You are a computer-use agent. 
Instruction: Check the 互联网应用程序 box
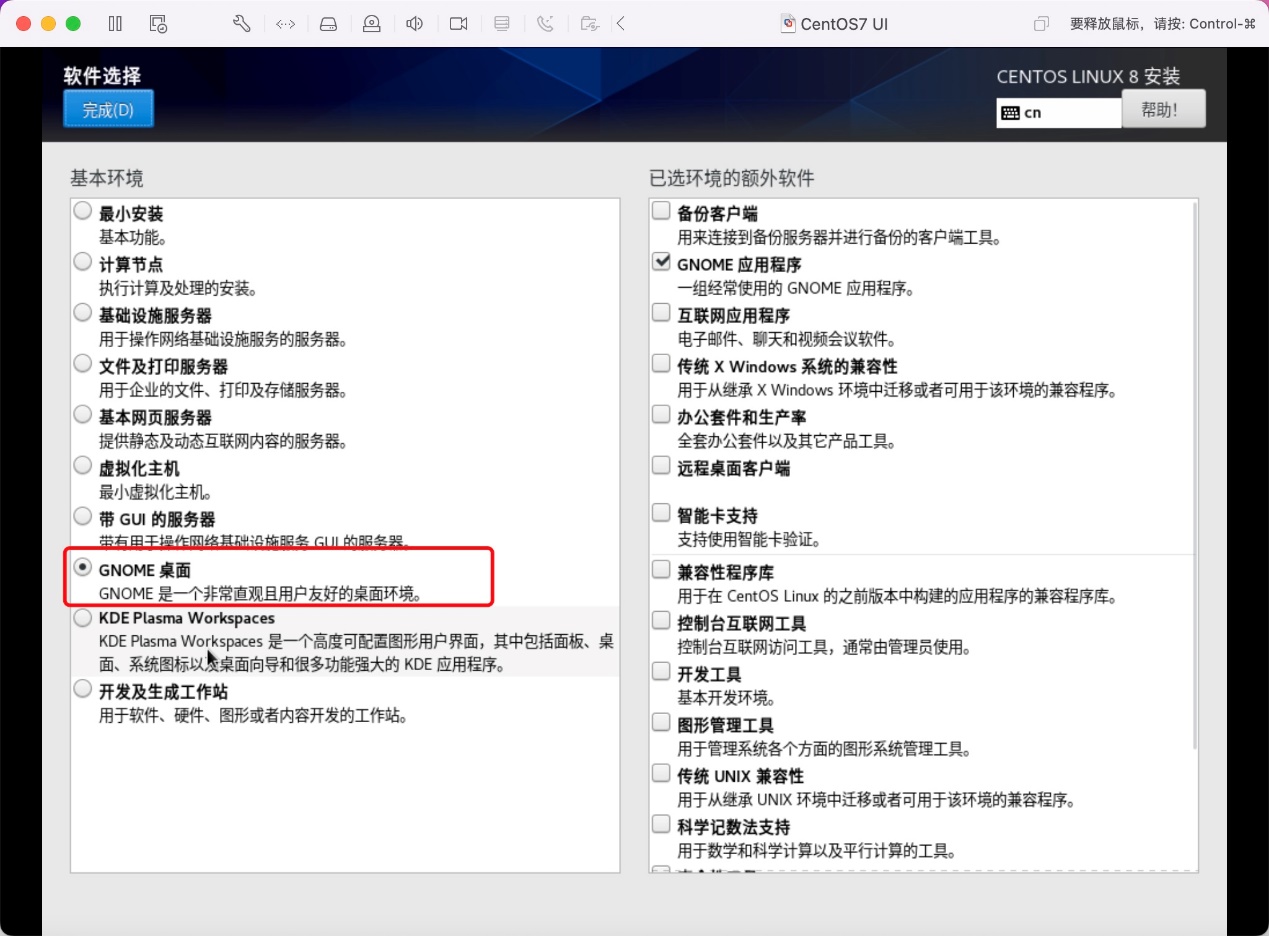[x=661, y=313]
